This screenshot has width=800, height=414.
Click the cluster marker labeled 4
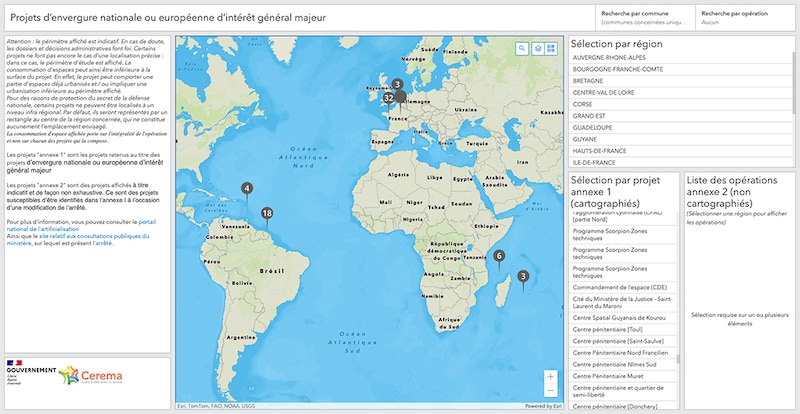[247, 189]
